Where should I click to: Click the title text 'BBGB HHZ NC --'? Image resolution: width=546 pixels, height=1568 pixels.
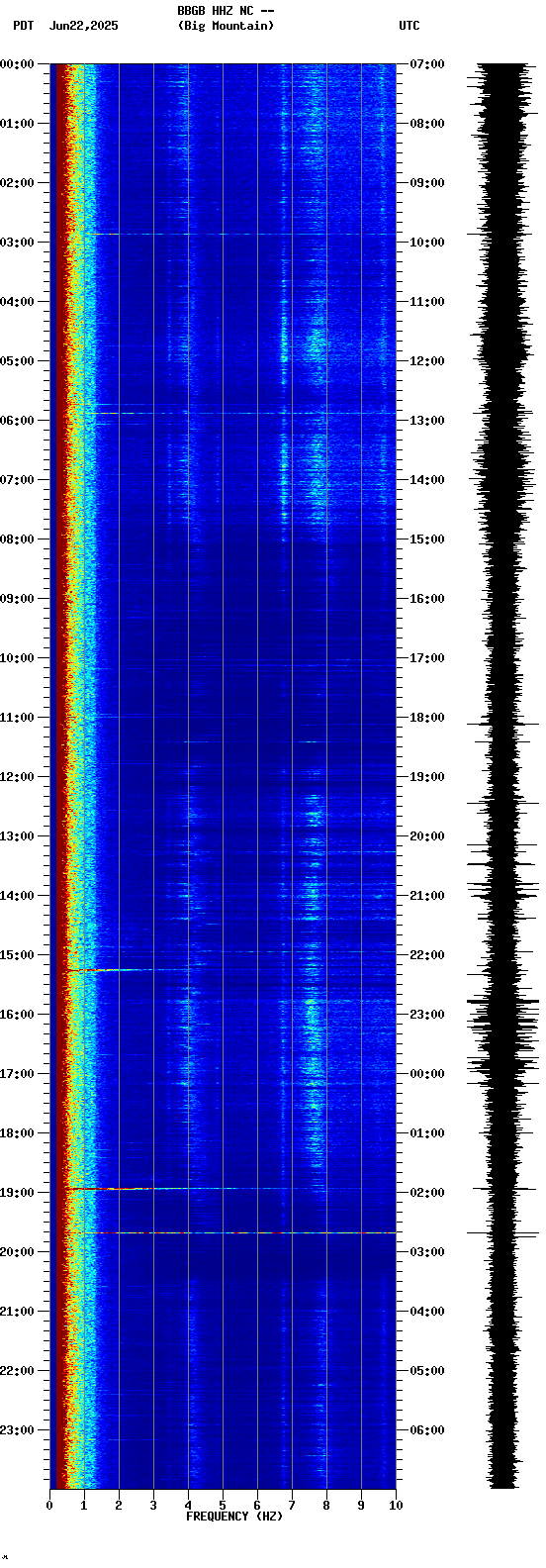[x=226, y=11]
